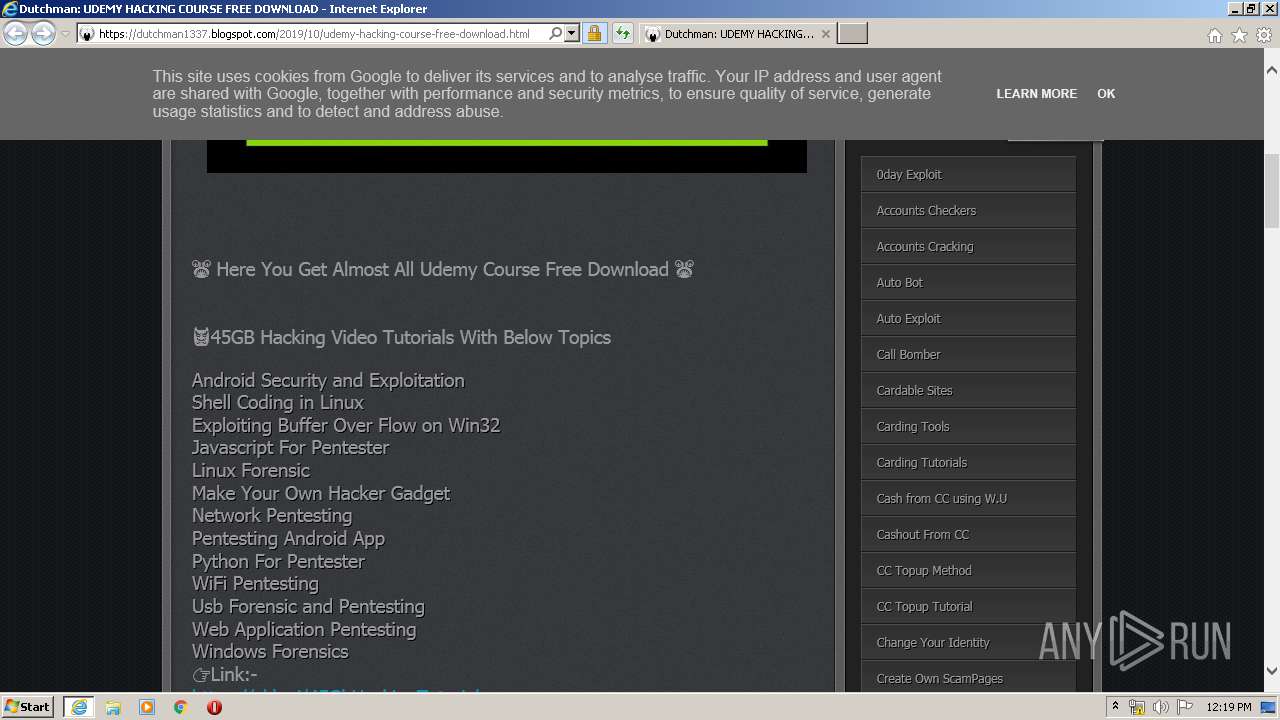The height and width of the screenshot is (720, 1280).
Task: Open the CC Topup Tutorial category
Action: tap(968, 606)
